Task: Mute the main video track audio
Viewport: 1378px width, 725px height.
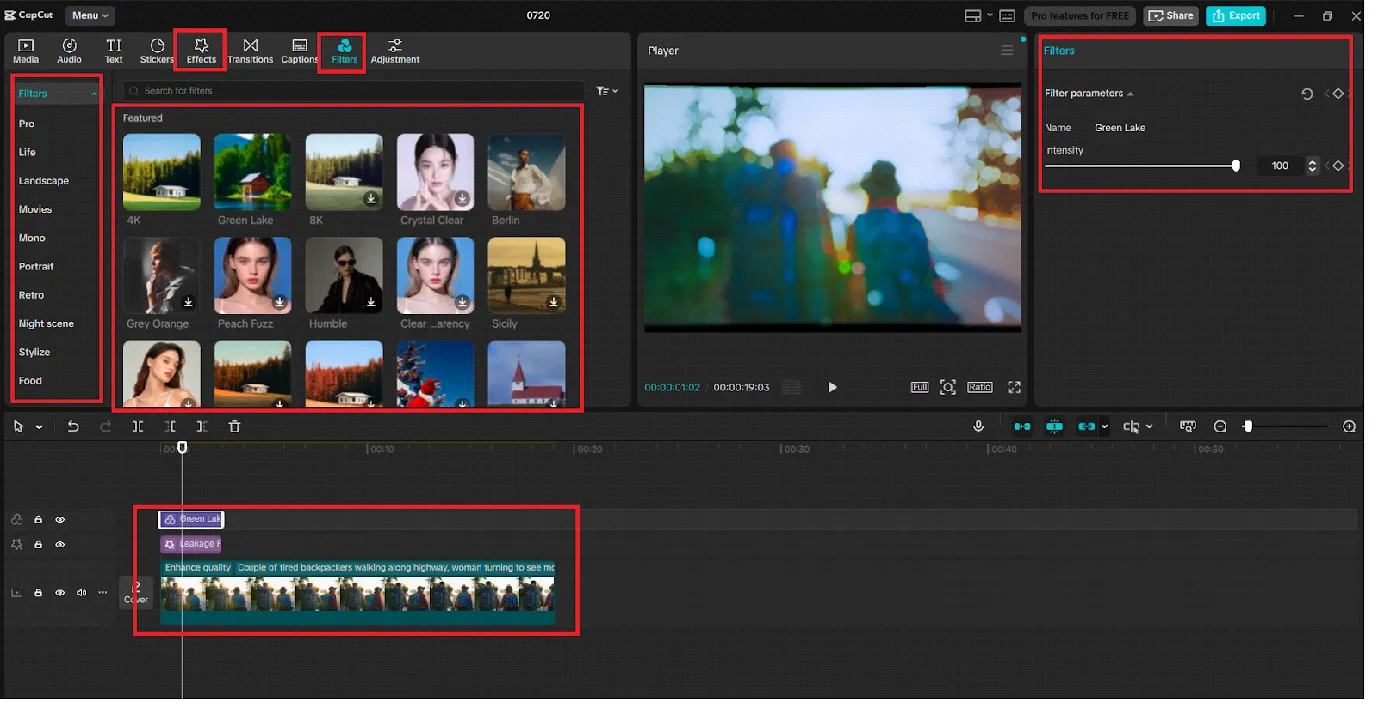Action: pyautogui.click(x=81, y=593)
